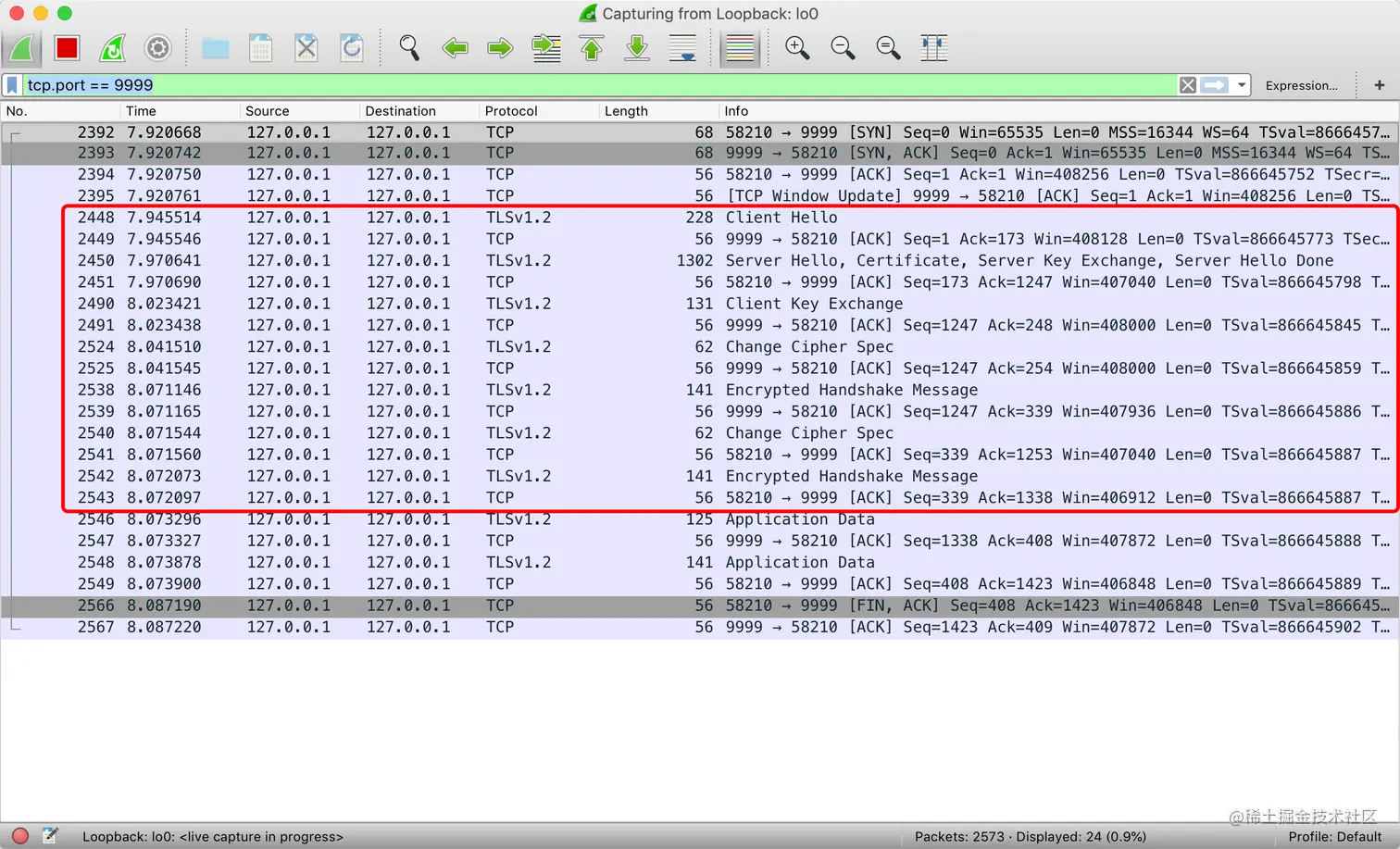
Task: Select packet 2548 Application Data
Action: [700, 562]
